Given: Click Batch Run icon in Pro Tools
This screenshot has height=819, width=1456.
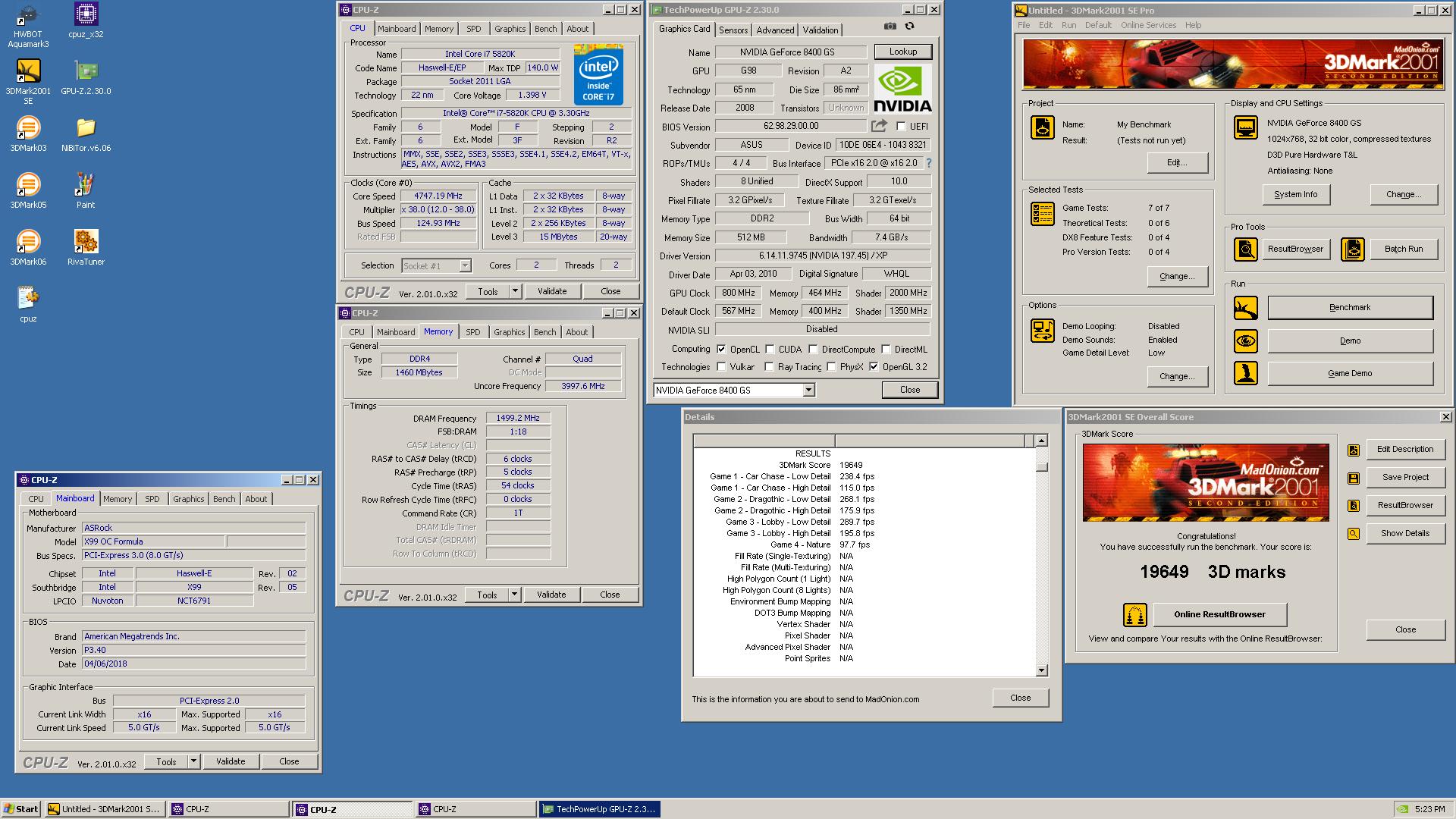Looking at the screenshot, I should pyautogui.click(x=1353, y=249).
